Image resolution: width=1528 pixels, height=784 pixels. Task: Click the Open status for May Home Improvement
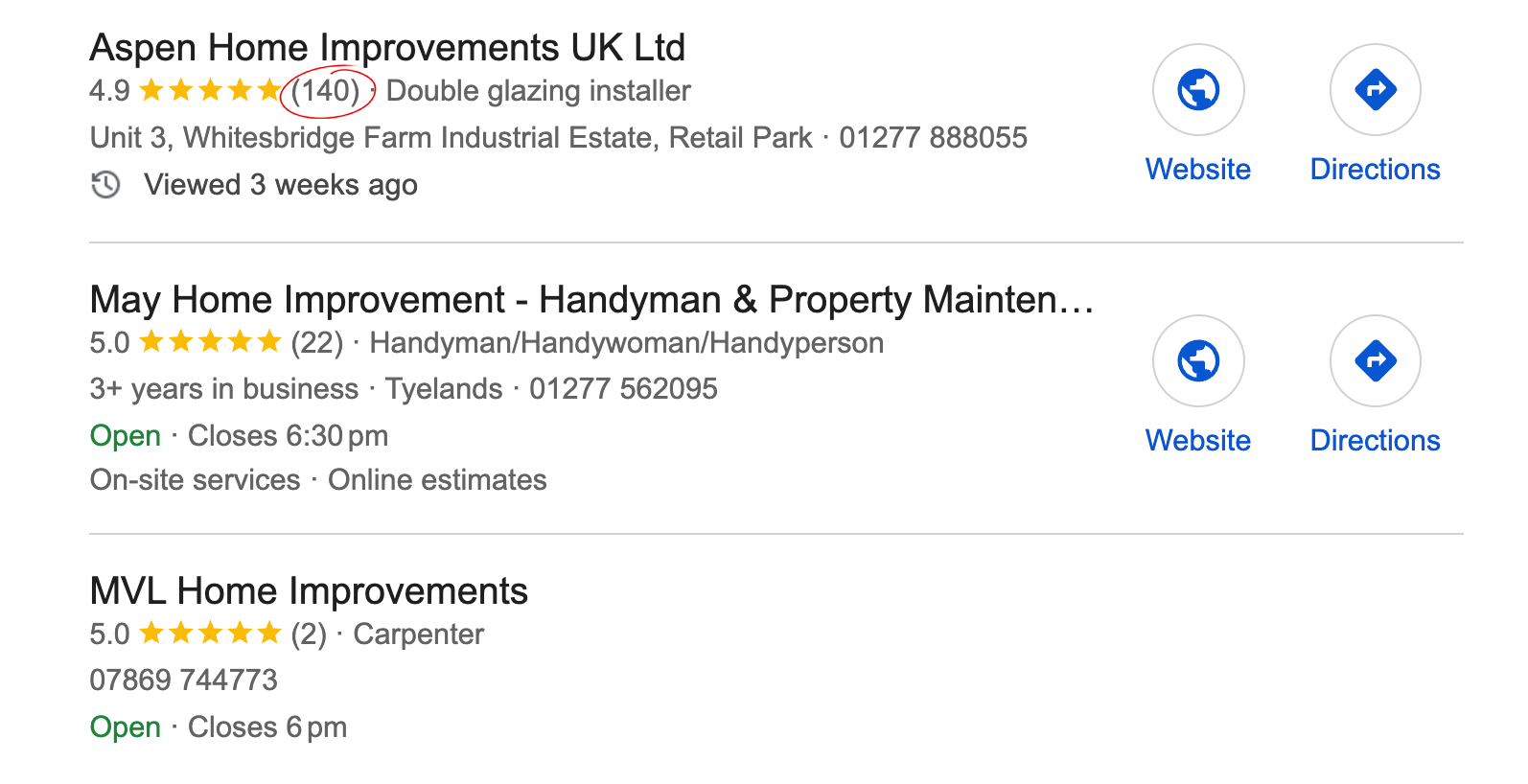[x=125, y=435]
